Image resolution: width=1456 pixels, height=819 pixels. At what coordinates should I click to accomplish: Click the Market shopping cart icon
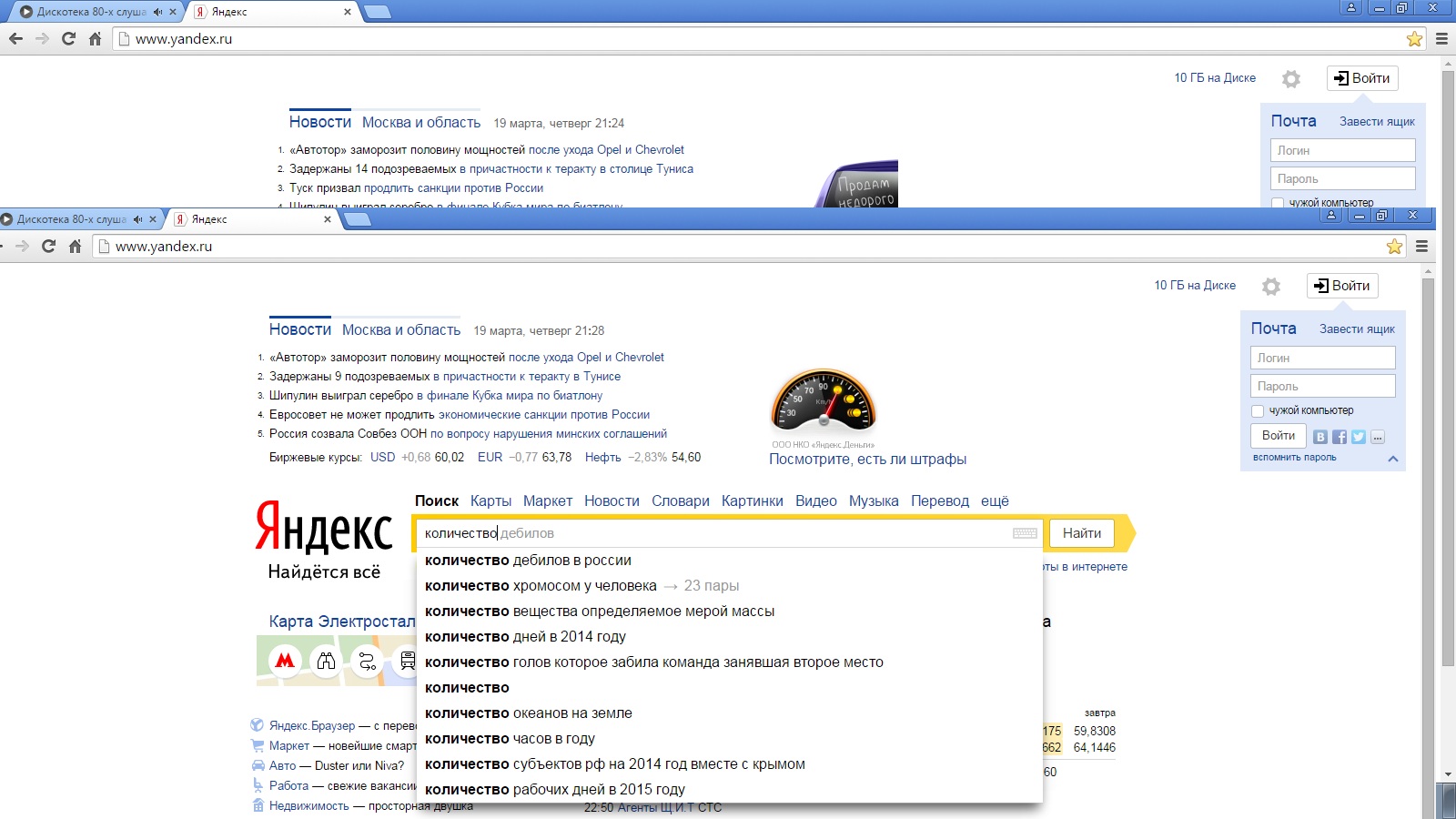pos(258,745)
